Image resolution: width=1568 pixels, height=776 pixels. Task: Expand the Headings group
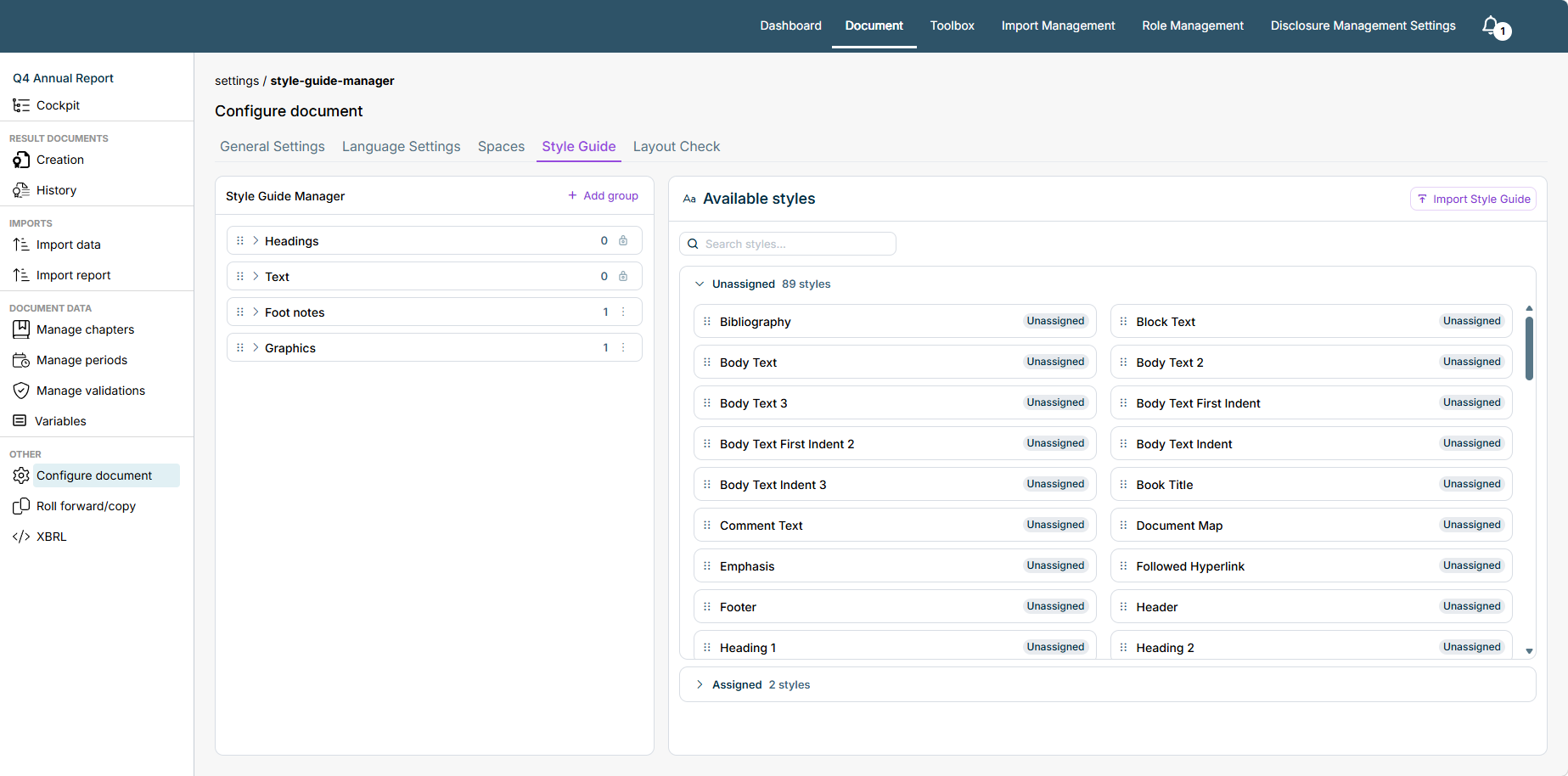[256, 240]
